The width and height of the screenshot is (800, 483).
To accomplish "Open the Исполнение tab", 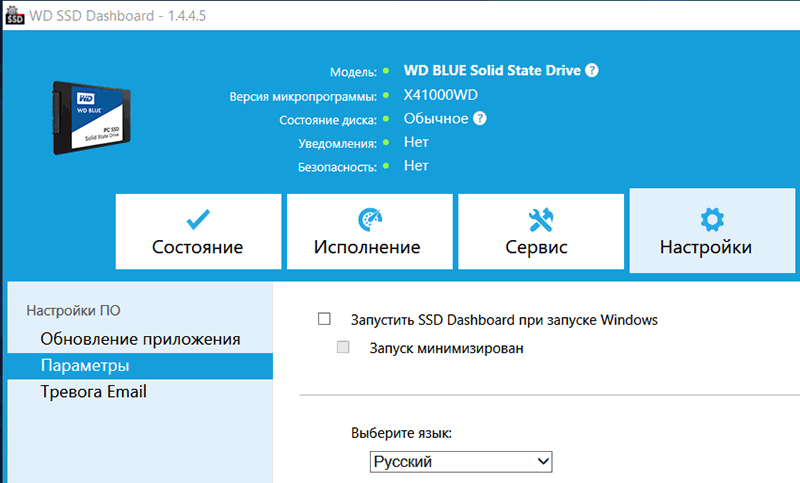I will 369,231.
